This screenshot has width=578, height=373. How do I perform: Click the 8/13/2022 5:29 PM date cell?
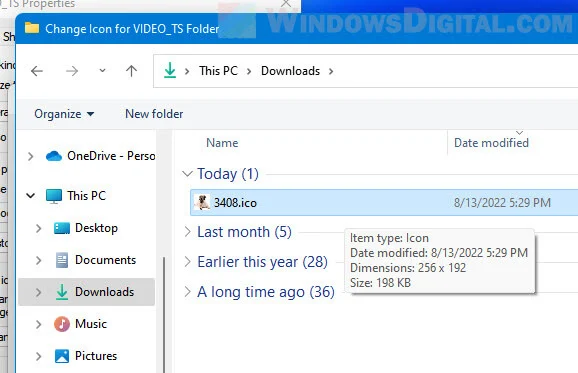(502, 203)
